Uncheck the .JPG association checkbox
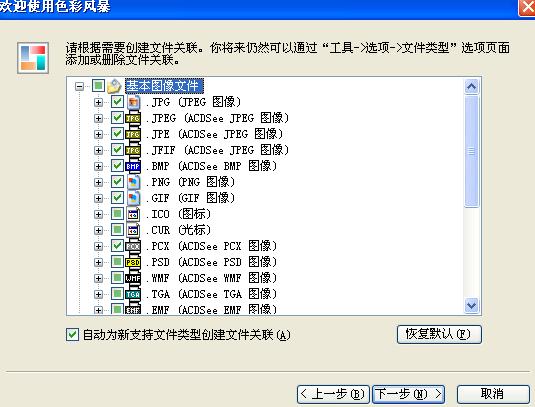Screen dimensions: 535x407 coord(117,101)
